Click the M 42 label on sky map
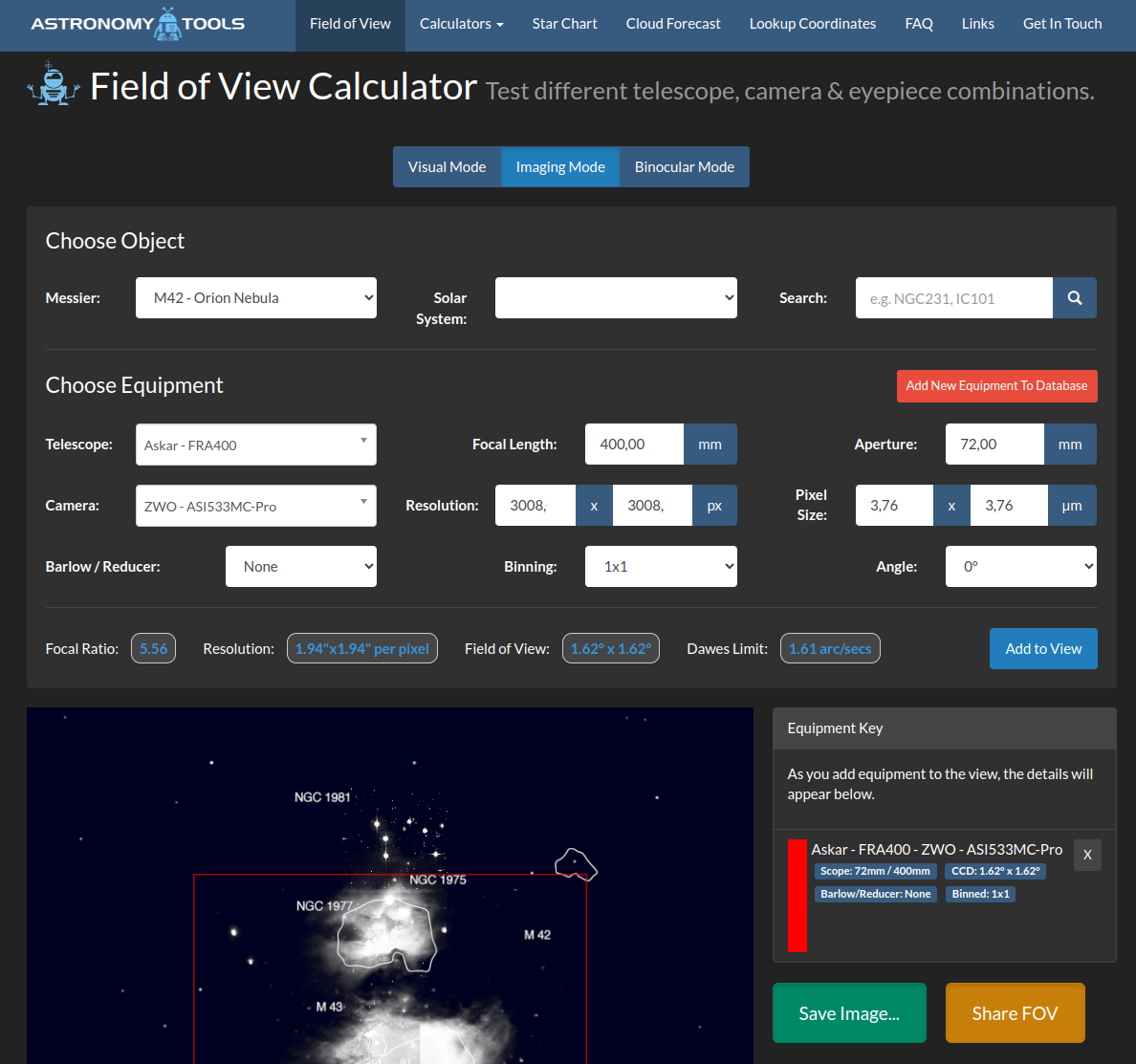The image size is (1136, 1064). 536,935
